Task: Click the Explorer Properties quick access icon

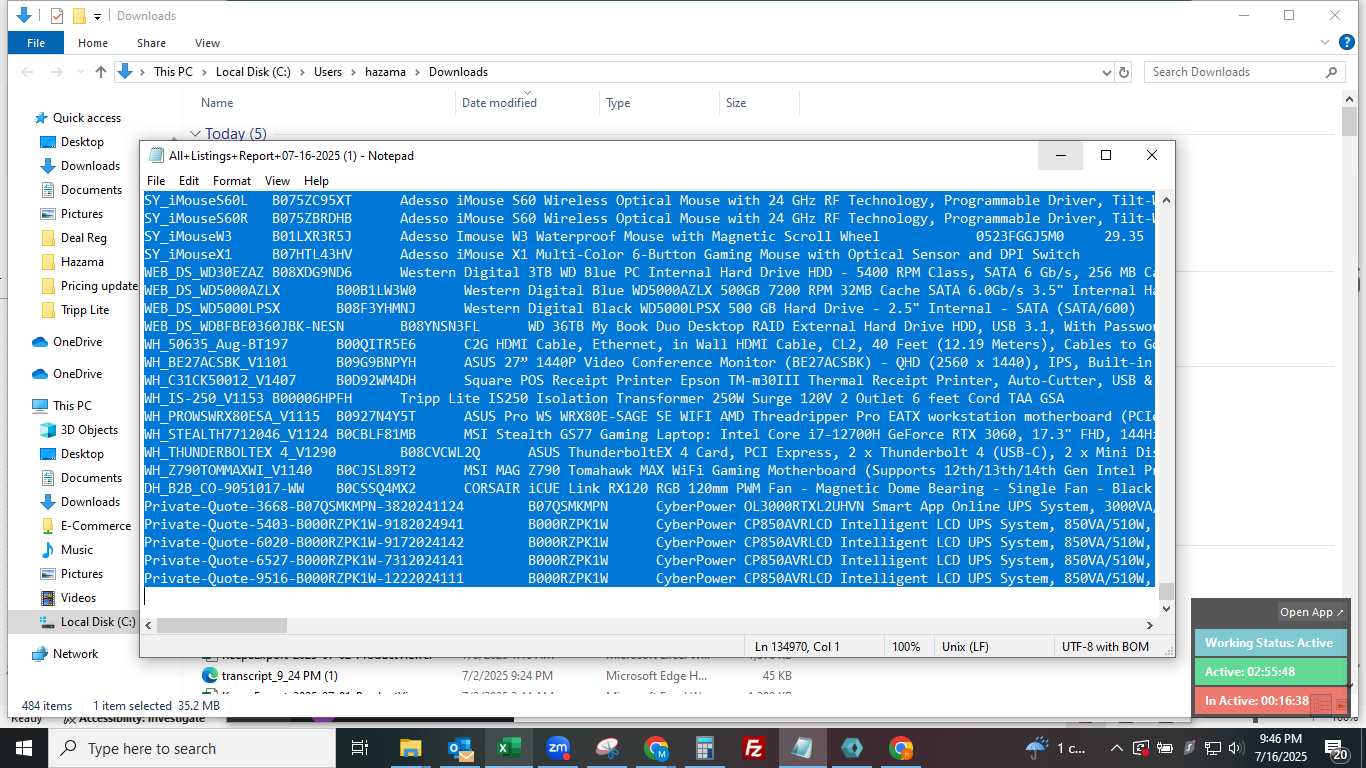Action: click(57, 16)
